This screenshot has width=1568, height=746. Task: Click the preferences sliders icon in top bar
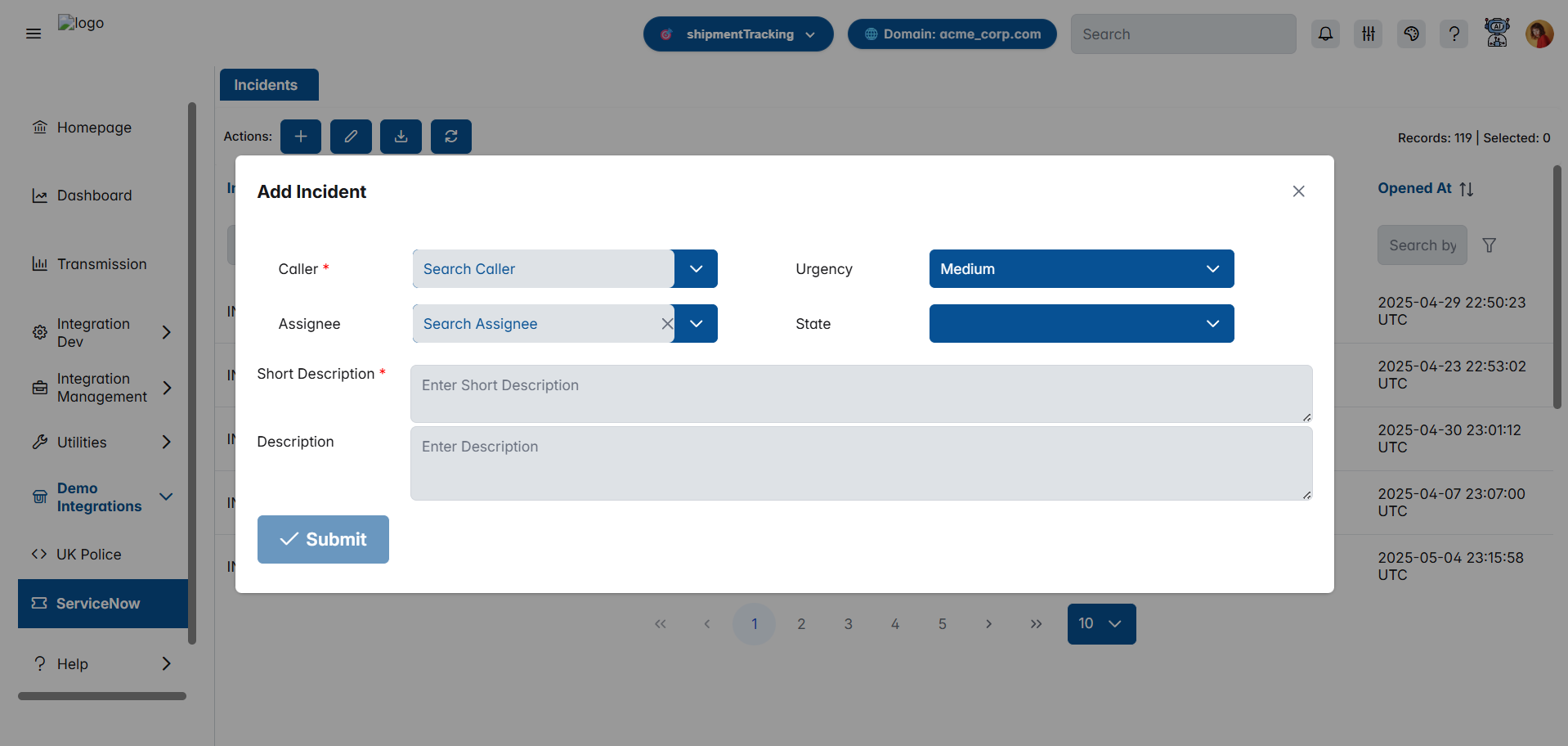click(1368, 34)
